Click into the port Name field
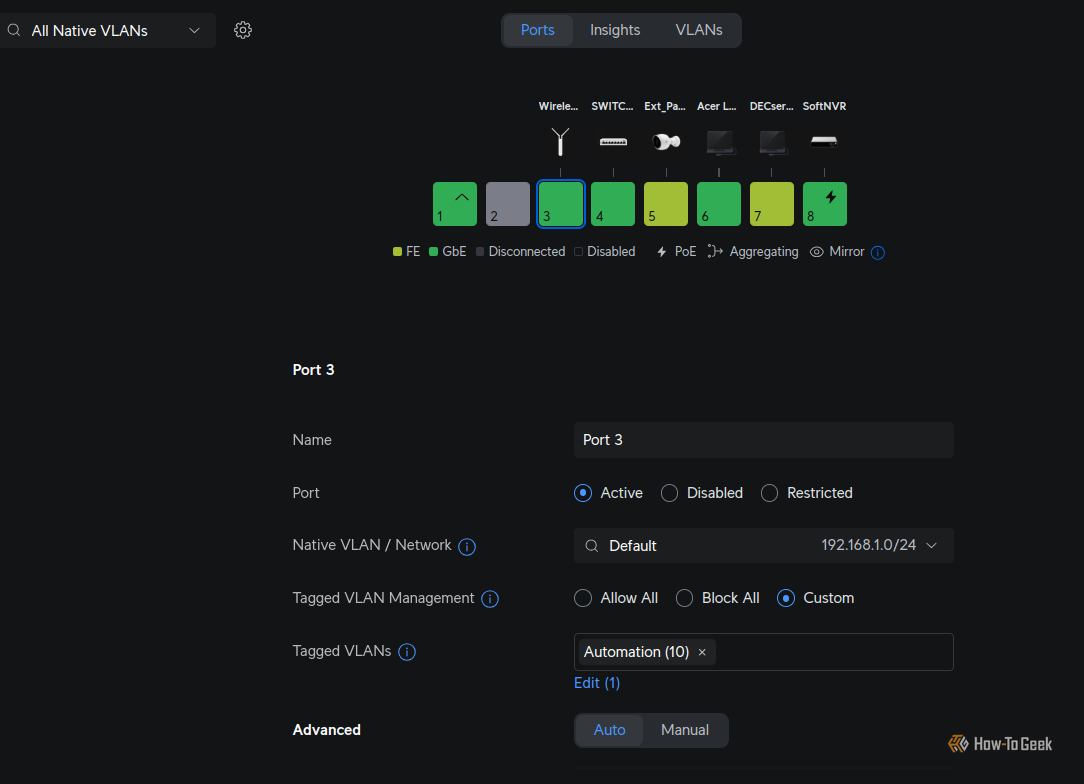The image size is (1084, 784). click(763, 440)
